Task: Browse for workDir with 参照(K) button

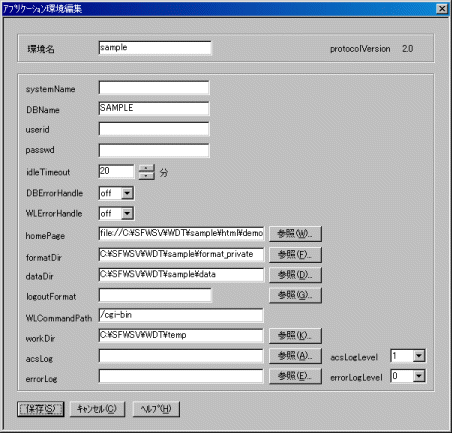Action: 295,336
